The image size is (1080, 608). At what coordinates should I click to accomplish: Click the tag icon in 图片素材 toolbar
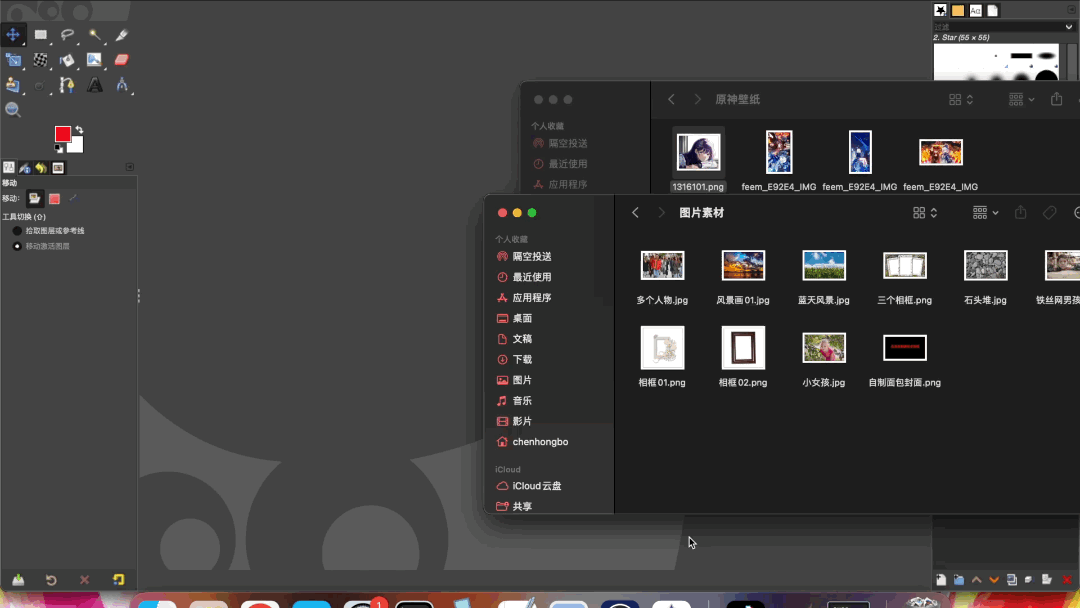(1050, 213)
